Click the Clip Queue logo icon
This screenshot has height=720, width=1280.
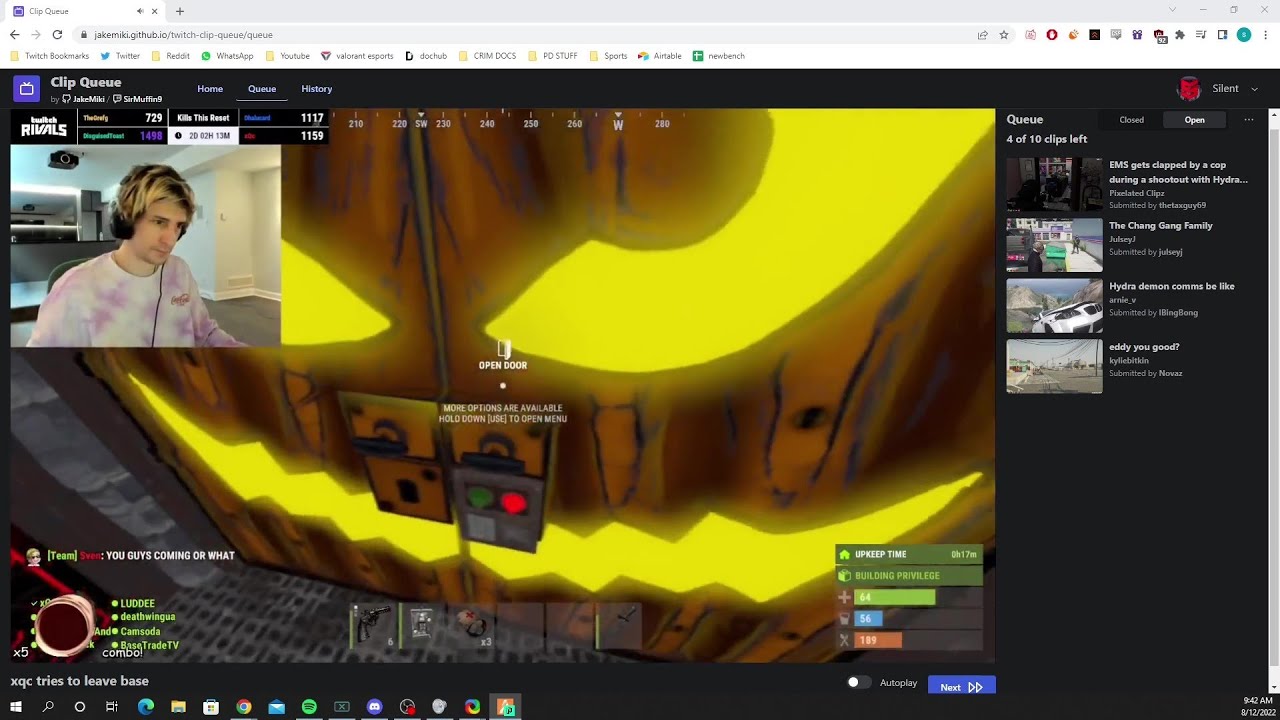pos(26,89)
